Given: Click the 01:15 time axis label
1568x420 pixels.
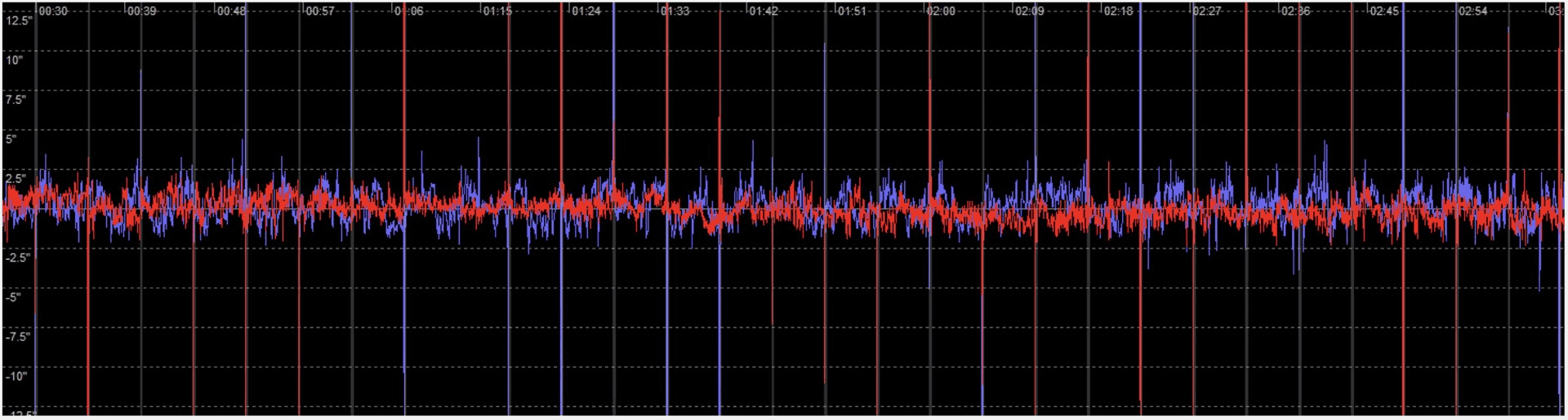Looking at the screenshot, I should click(497, 11).
